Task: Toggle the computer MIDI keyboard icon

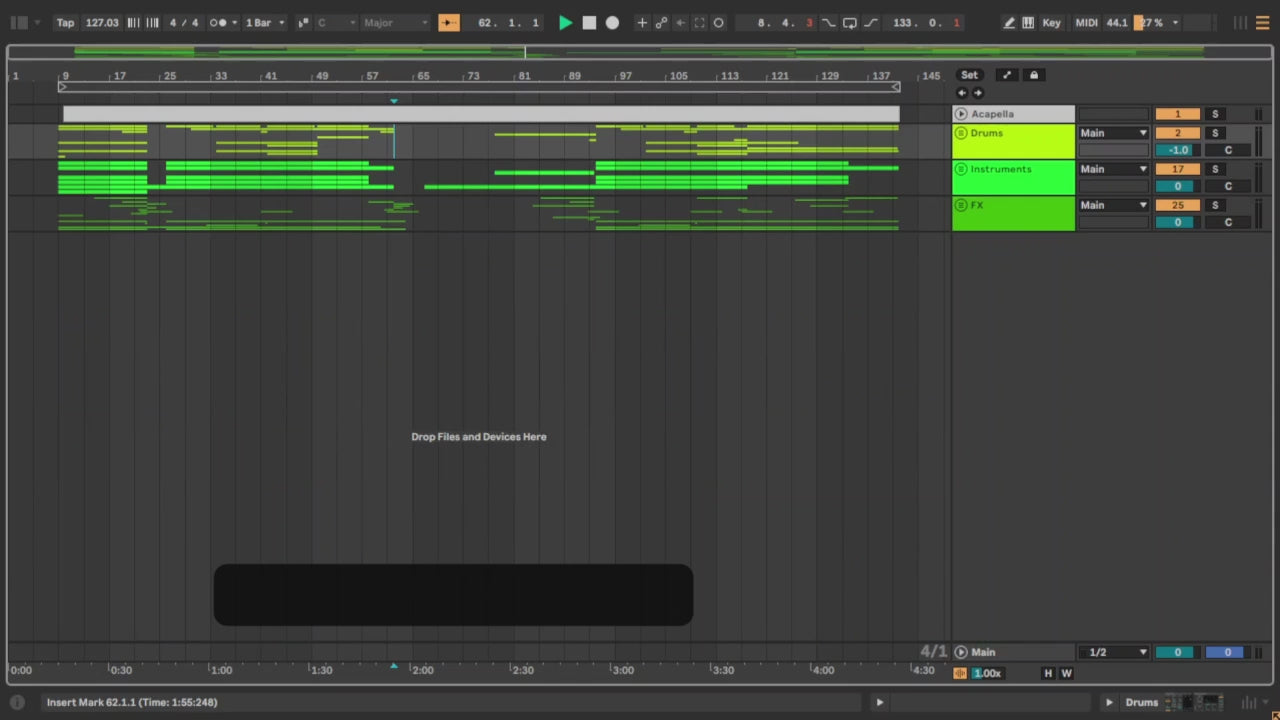Action: click(1028, 23)
